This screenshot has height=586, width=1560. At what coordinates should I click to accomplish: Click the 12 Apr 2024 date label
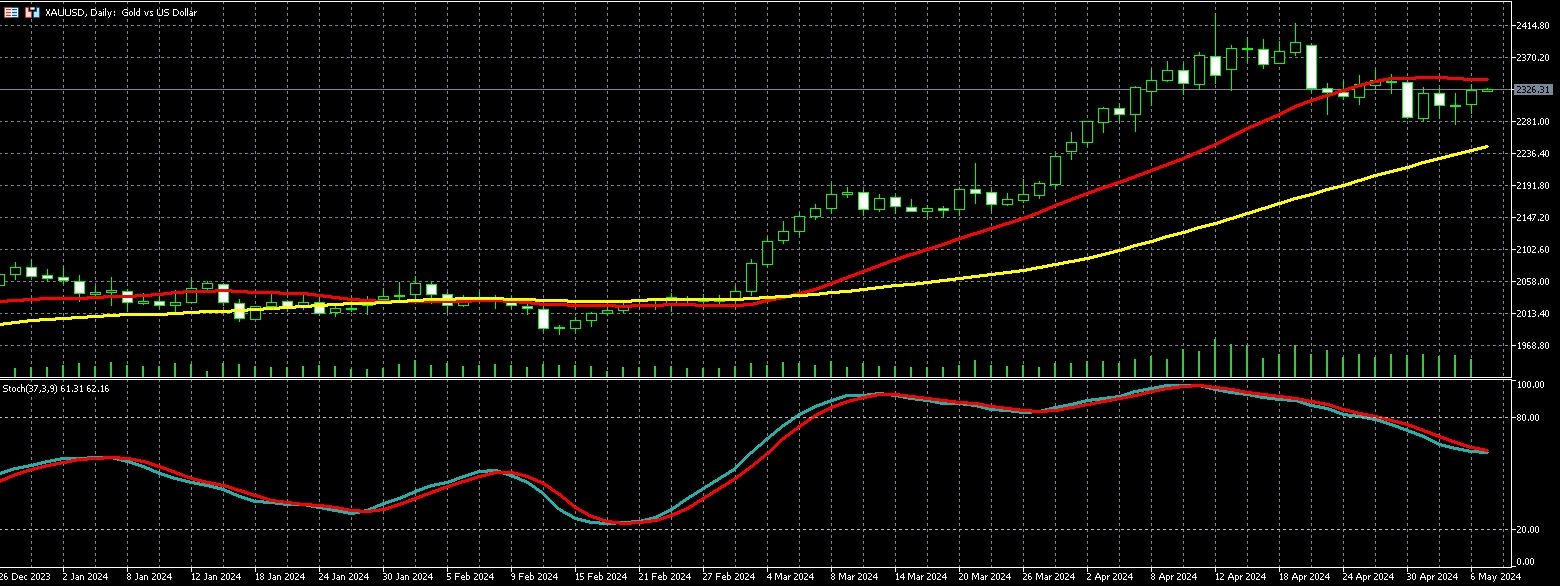click(1239, 577)
